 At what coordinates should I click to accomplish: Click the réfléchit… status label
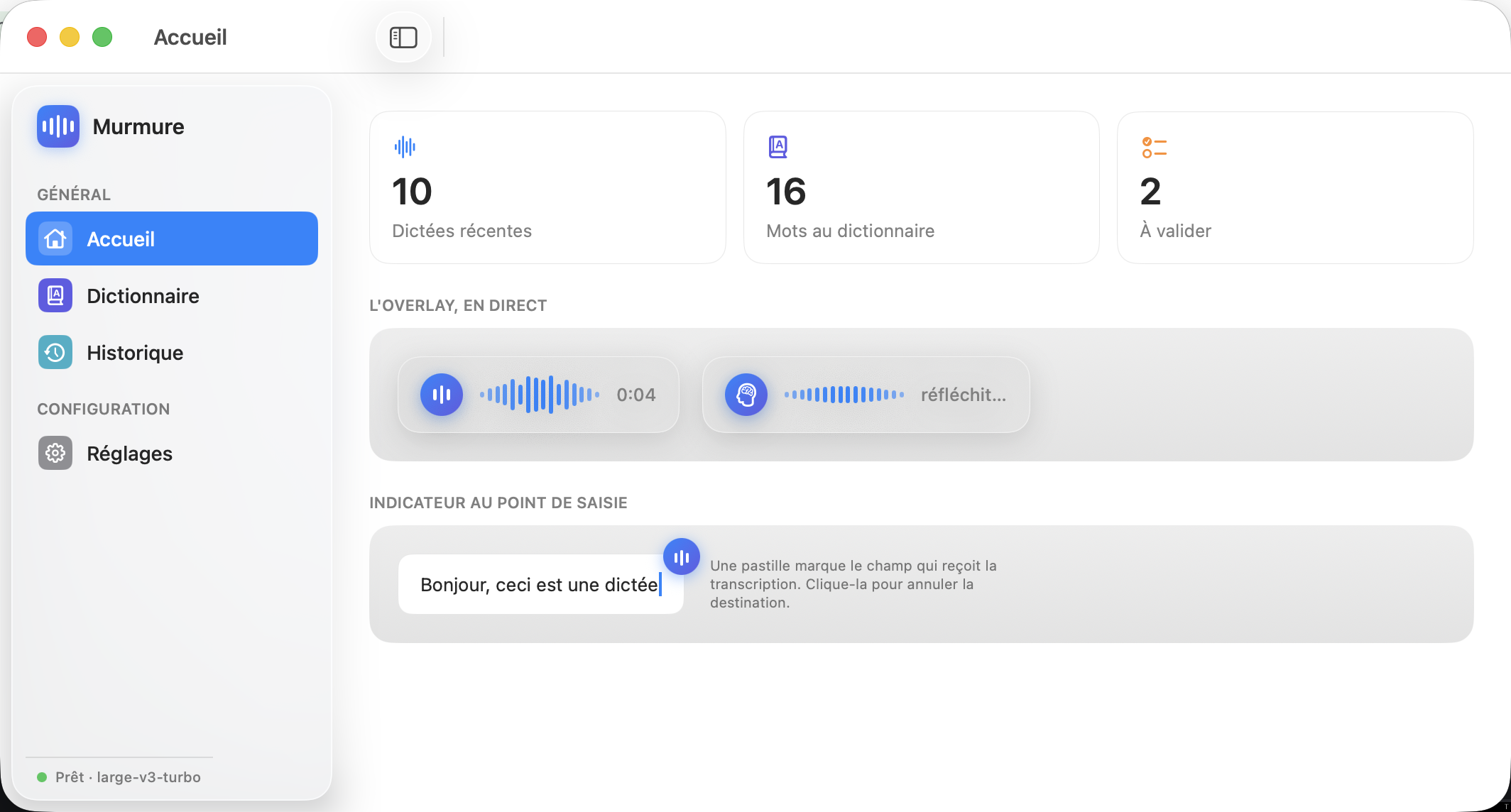964,395
